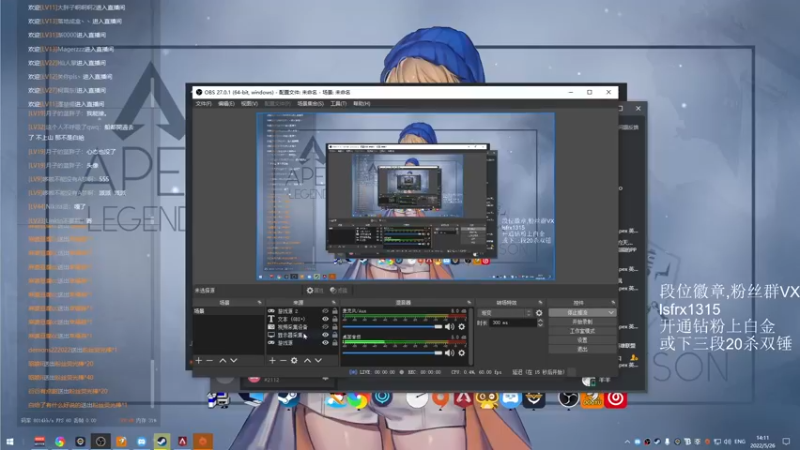The width and height of the screenshot is (800, 450).
Task: Click the 300 ms transition duration field
Action: [512, 322]
